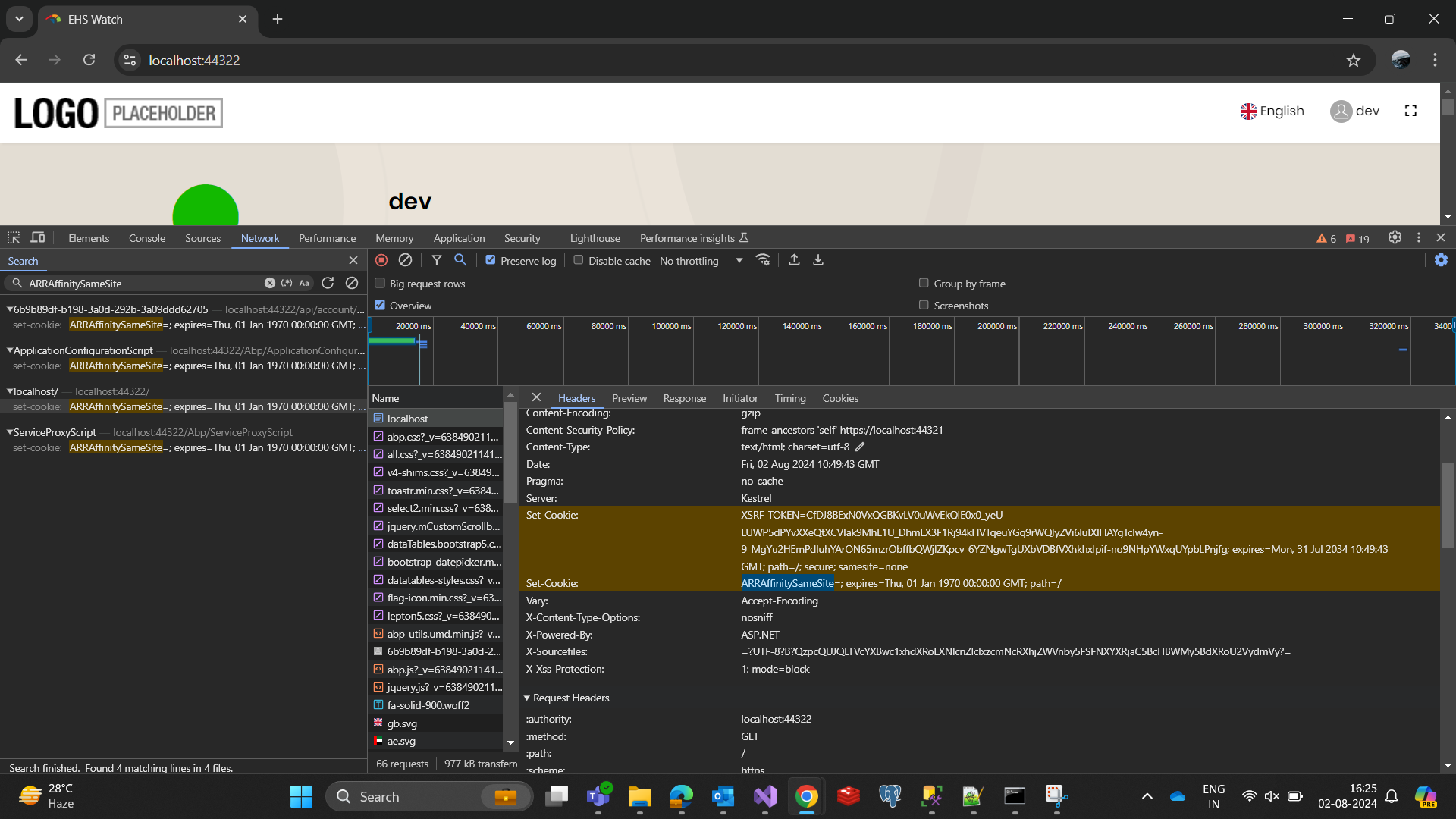This screenshot has width=1456, height=819.
Task: Click the export HAR download icon
Action: tap(818, 260)
